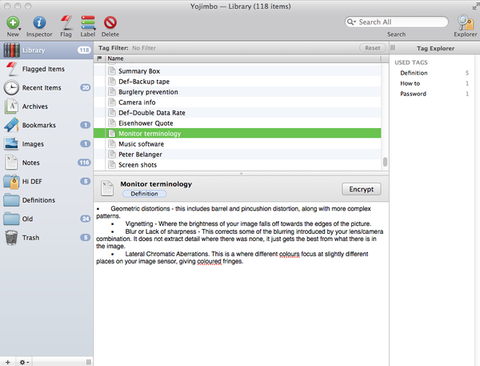The image size is (480, 366).
Task: Reset the tag filter
Action: tap(372, 48)
